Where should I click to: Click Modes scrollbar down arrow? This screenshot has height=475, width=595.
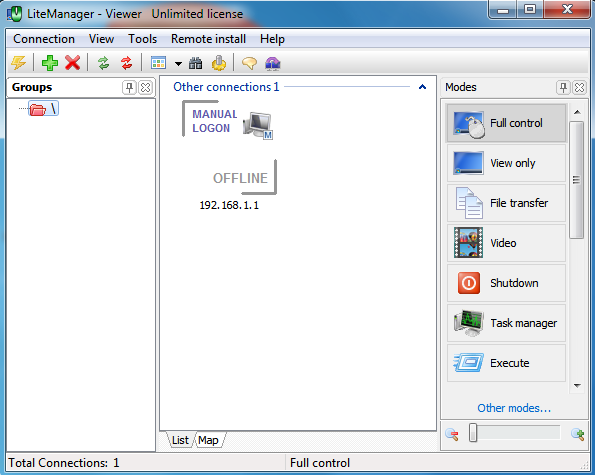(x=577, y=386)
